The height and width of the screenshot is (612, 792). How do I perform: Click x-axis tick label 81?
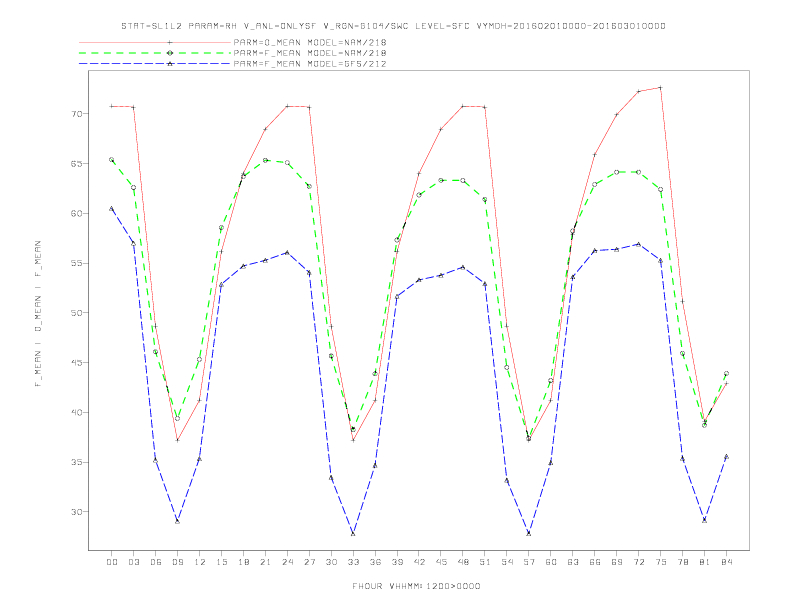point(705,562)
